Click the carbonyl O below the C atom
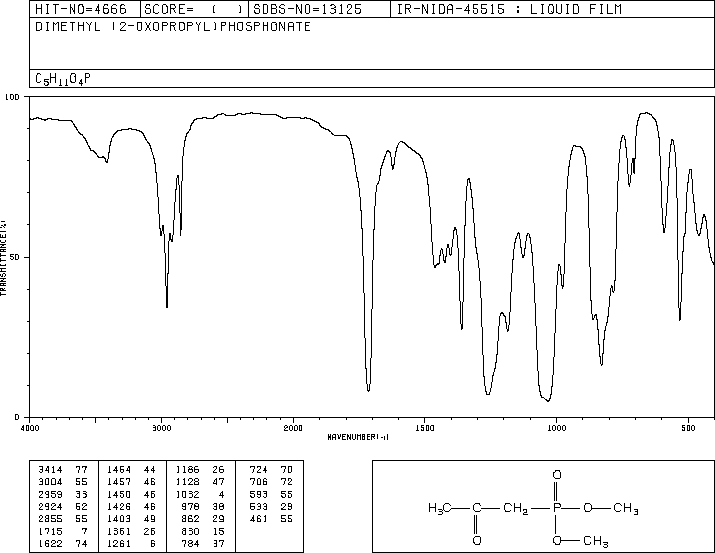715x553 pixels. [477, 541]
